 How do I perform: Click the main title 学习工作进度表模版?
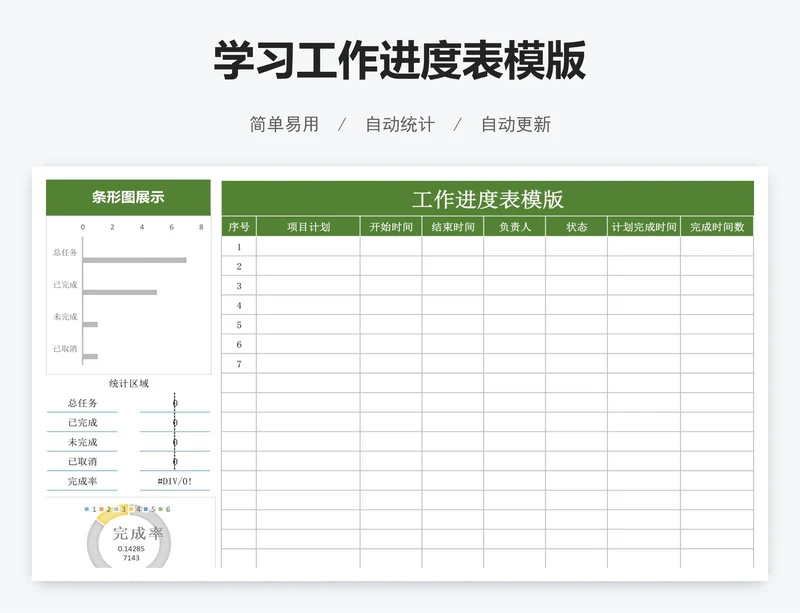(x=399, y=60)
